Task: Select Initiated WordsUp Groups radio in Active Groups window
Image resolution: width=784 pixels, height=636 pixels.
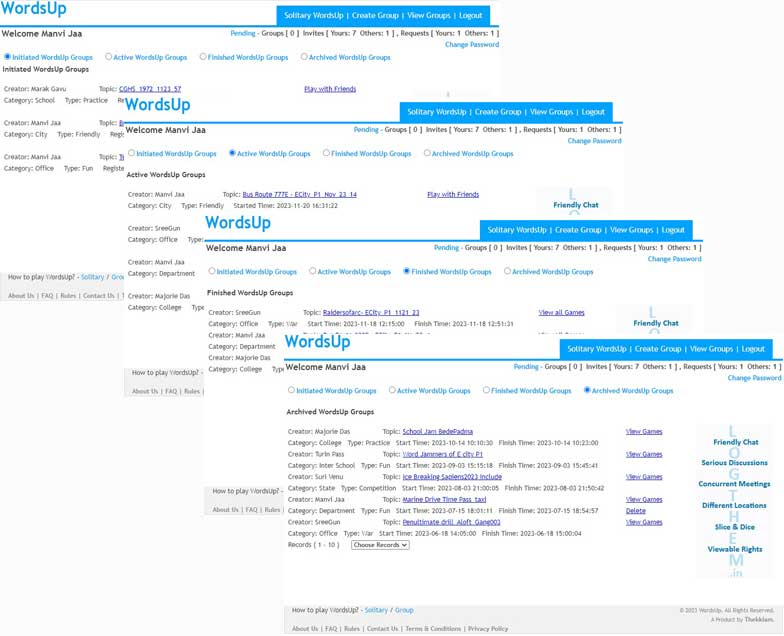Action: click(132, 153)
